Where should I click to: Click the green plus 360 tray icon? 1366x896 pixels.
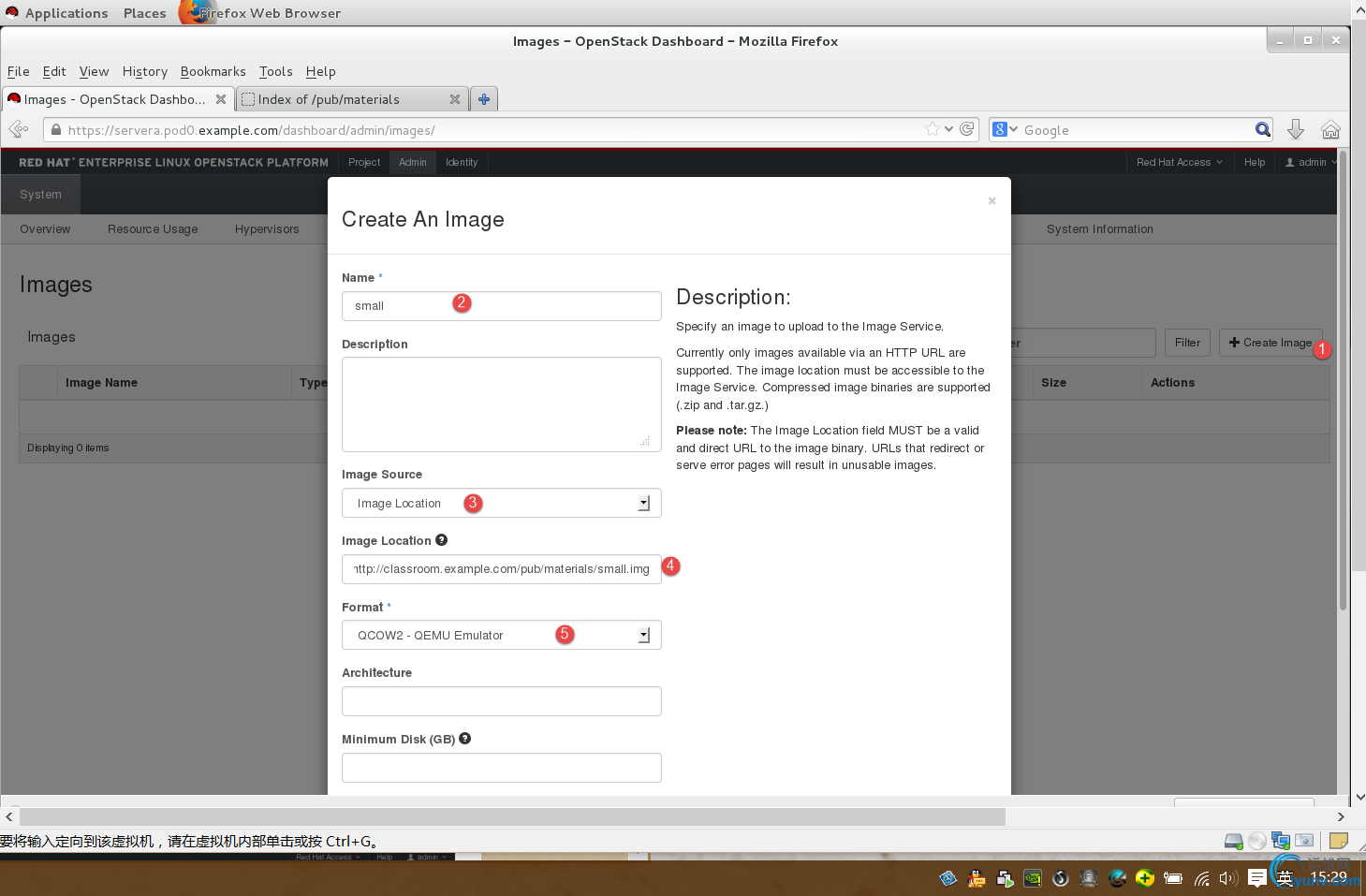click(1145, 878)
